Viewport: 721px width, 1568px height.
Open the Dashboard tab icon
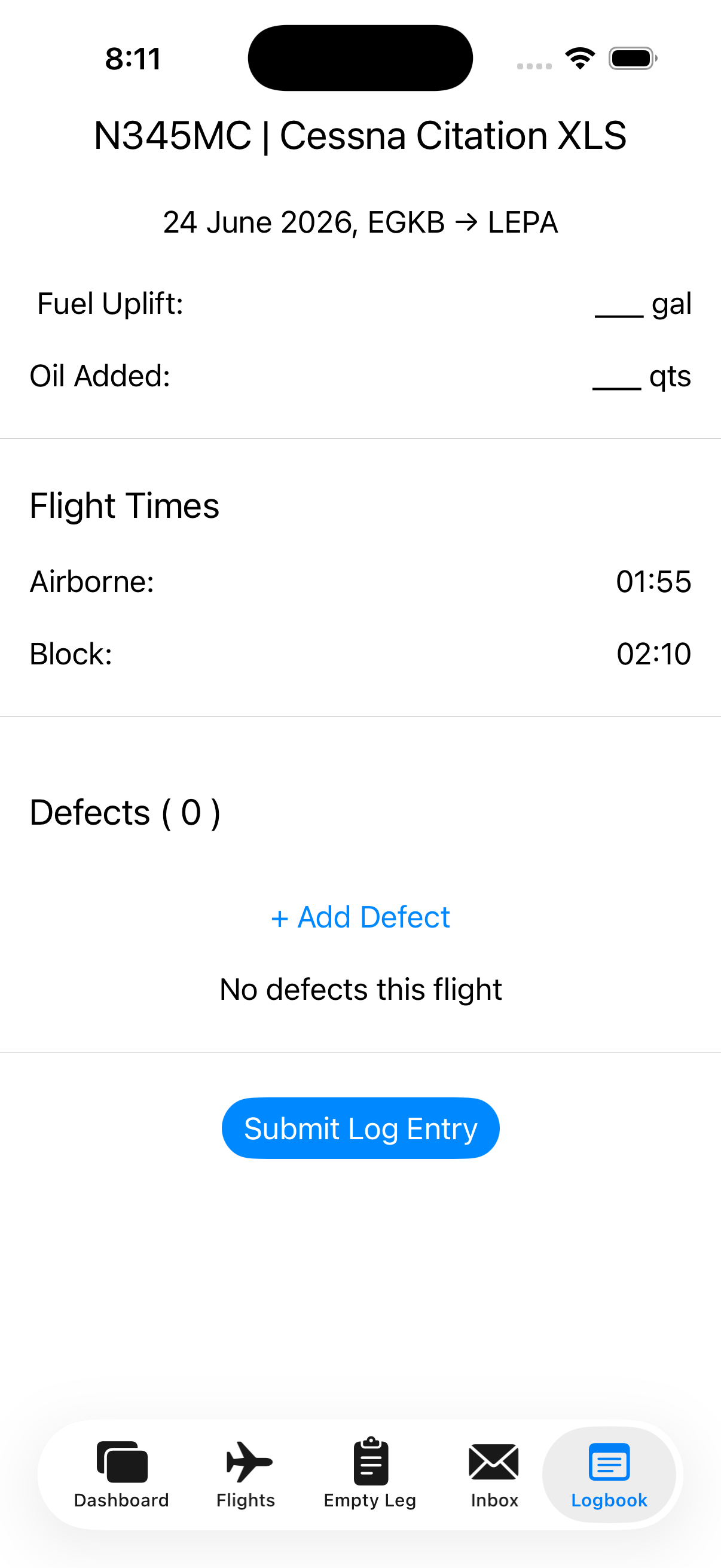(122, 1462)
